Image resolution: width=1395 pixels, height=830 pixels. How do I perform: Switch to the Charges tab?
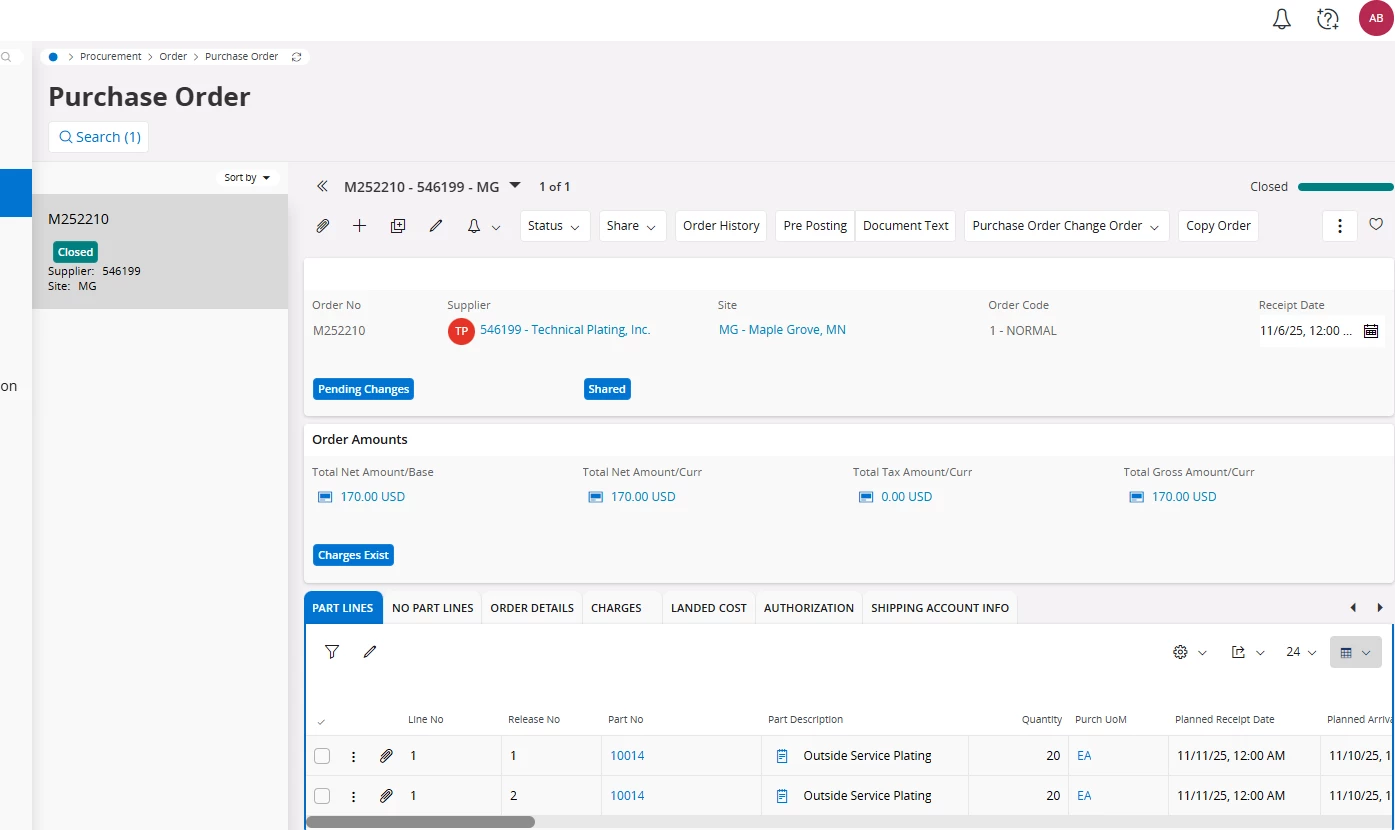point(616,608)
